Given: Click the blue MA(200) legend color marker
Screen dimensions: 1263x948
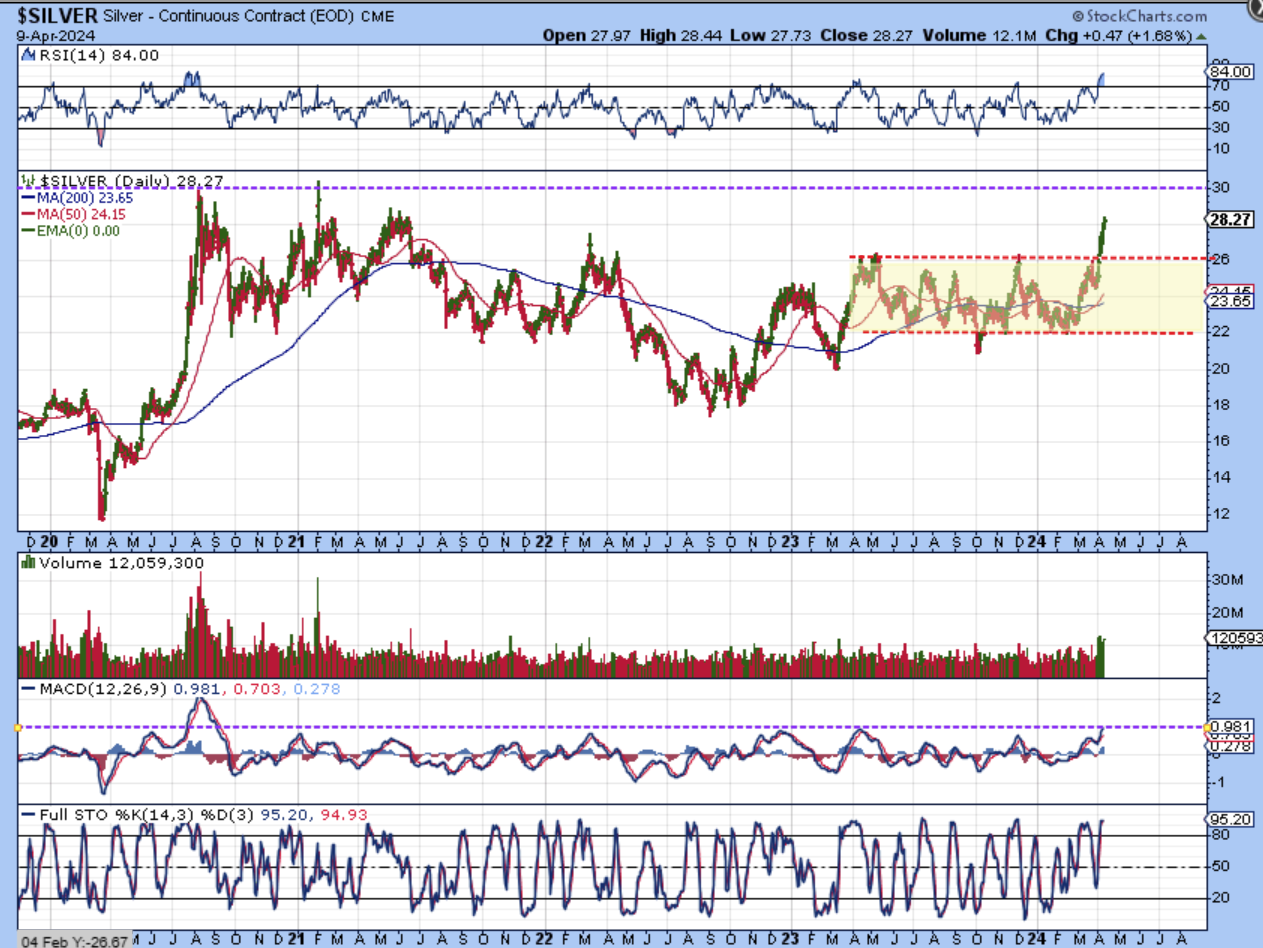Looking at the screenshot, I should (x=26, y=198).
